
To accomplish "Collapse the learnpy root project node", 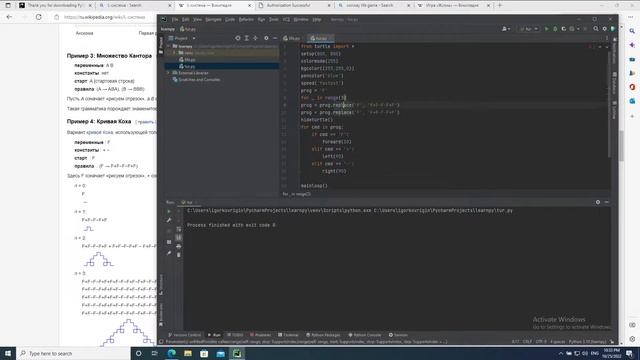I will pos(169,46).
